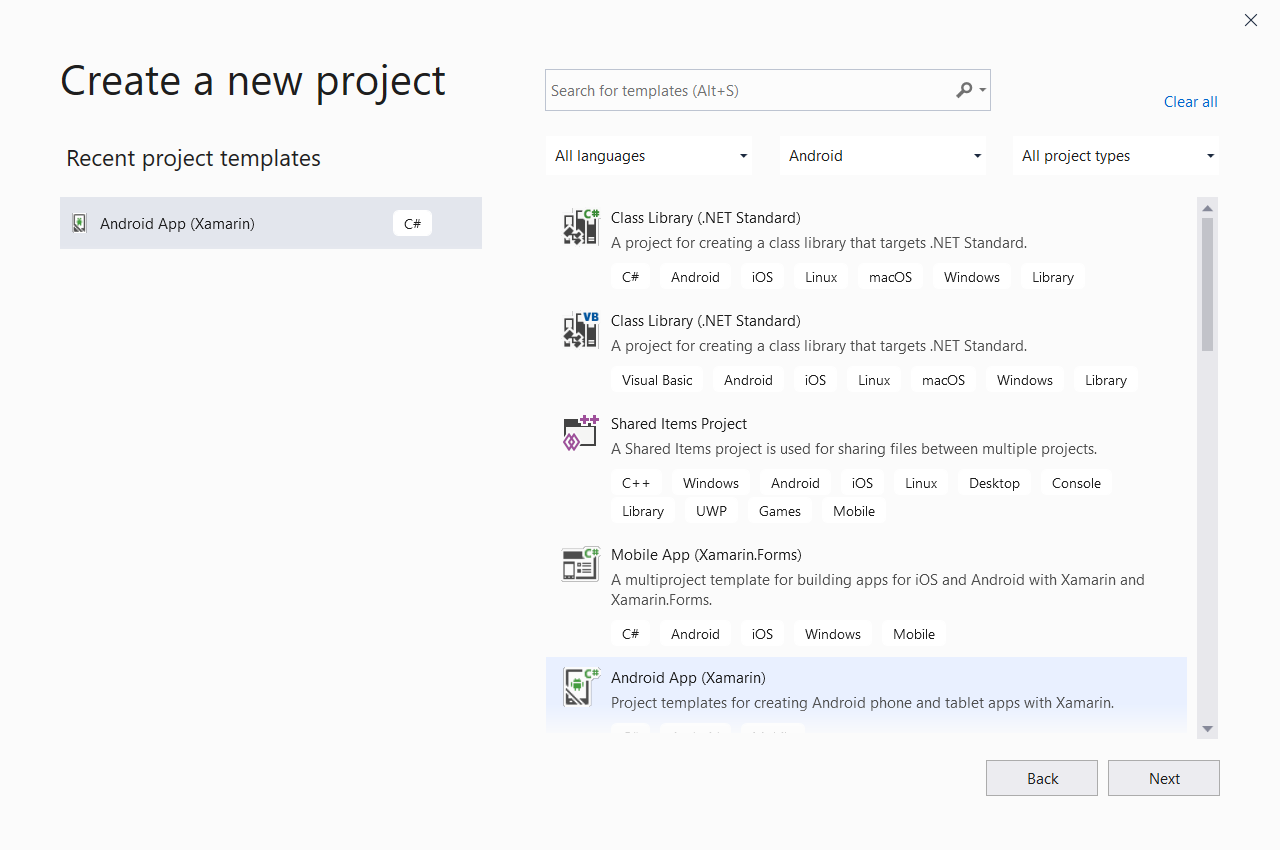Screen dimensions: 1280x850
Task: Click the Games tag
Action: (780, 511)
